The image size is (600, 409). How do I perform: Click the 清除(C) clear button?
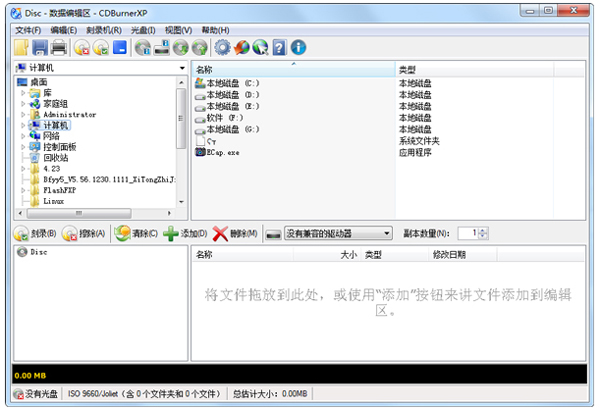[136, 234]
